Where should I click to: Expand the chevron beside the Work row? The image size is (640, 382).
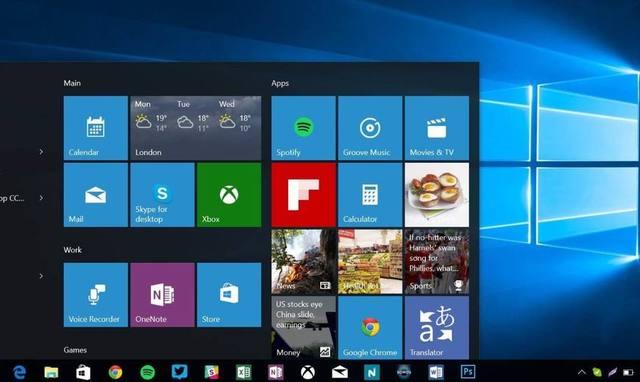(x=41, y=276)
